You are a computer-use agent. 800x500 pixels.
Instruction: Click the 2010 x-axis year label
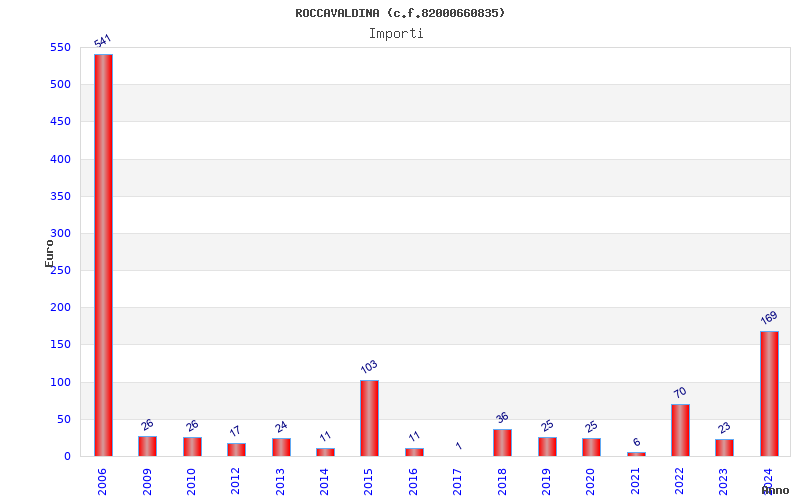pos(191,482)
